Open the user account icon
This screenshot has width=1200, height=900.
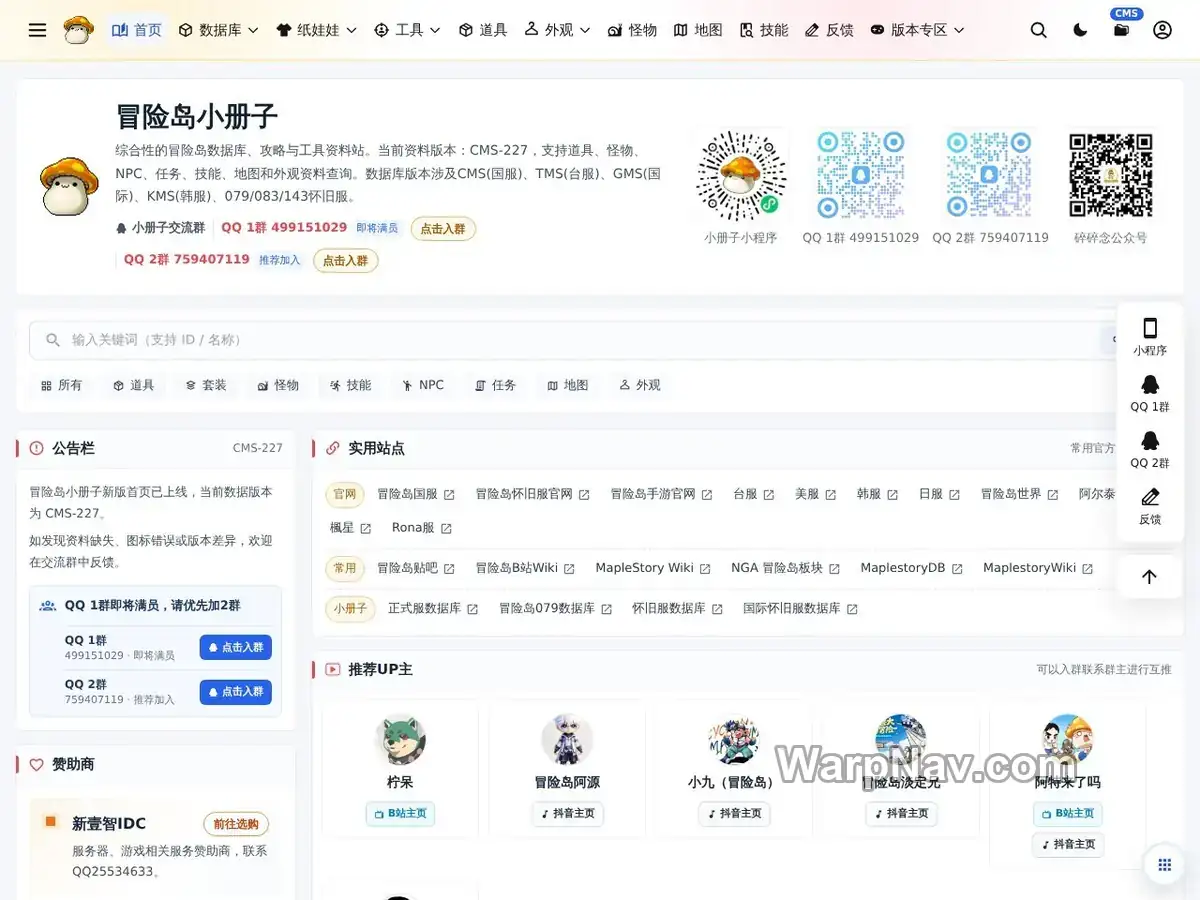coord(1162,30)
